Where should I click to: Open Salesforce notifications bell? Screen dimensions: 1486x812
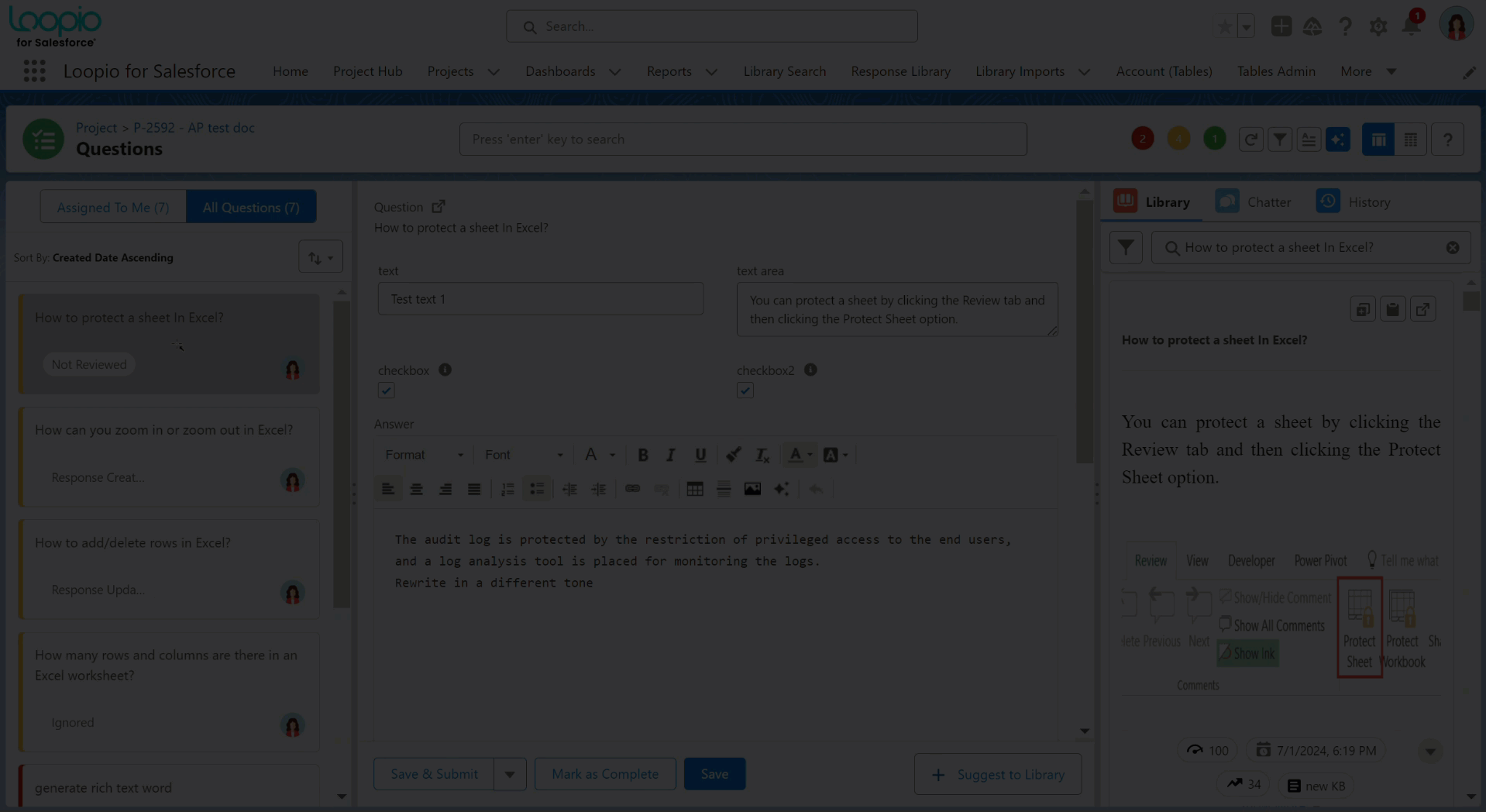point(1411,26)
